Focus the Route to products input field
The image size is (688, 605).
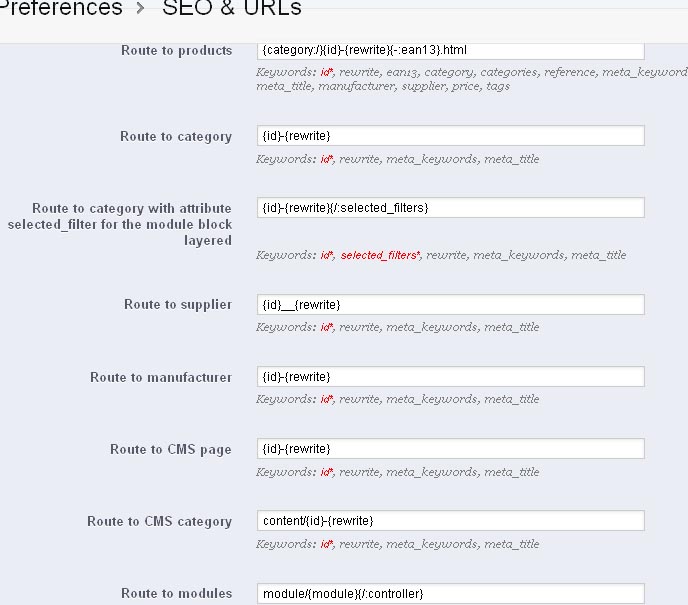(x=450, y=50)
